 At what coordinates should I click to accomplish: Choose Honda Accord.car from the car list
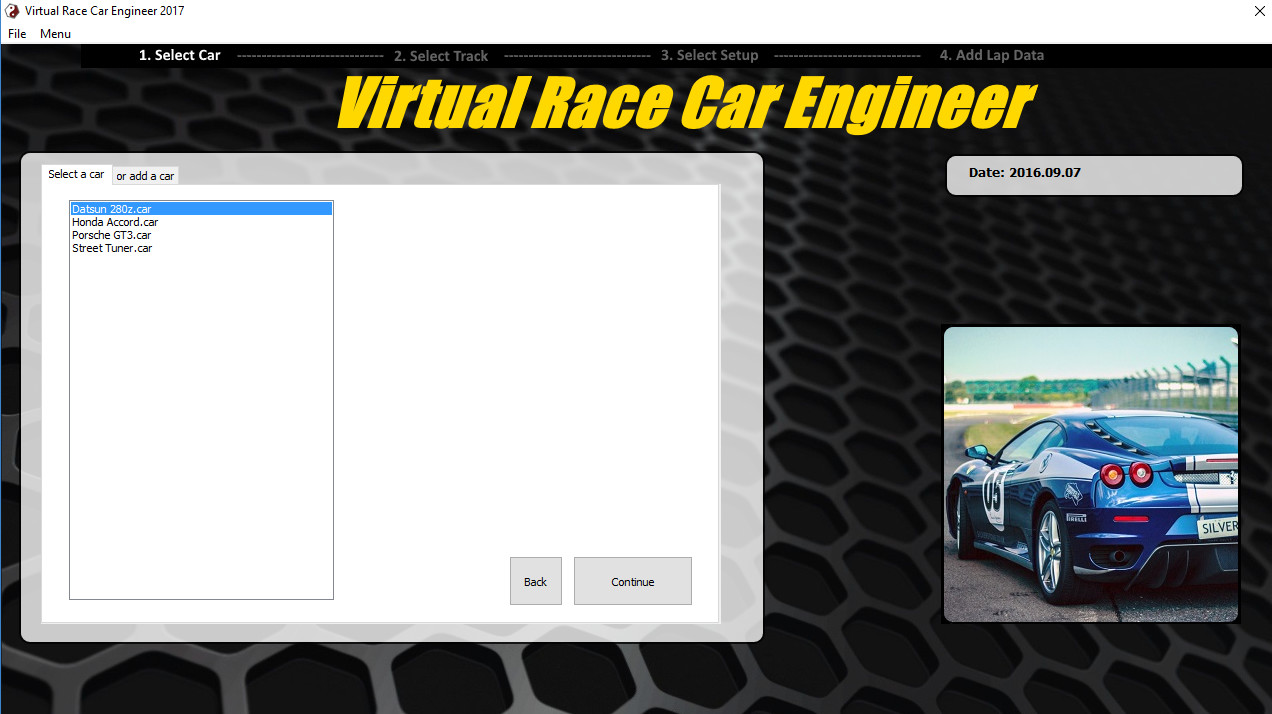pyautogui.click(x=115, y=222)
